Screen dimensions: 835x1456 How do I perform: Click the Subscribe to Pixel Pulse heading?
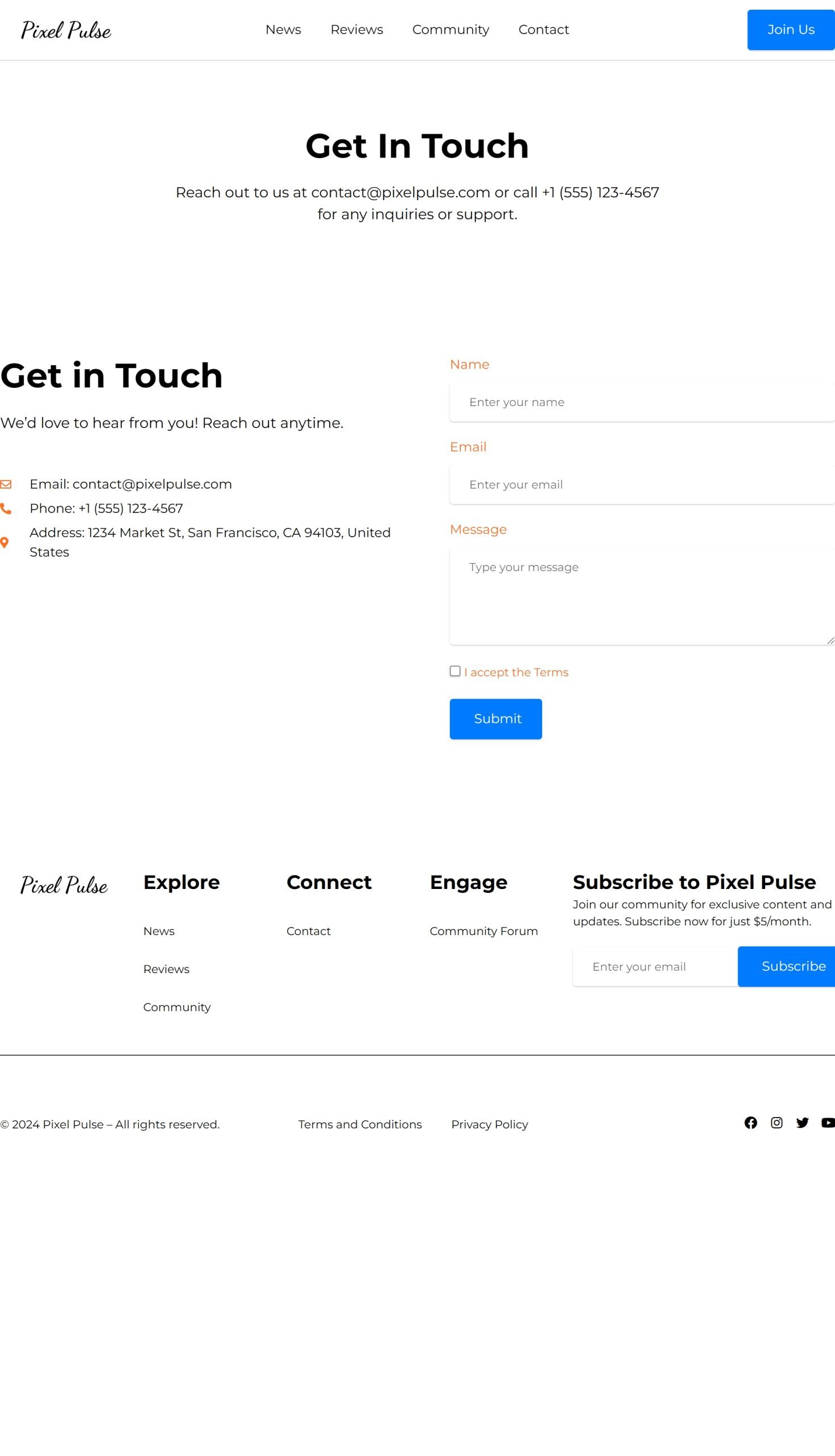(695, 882)
